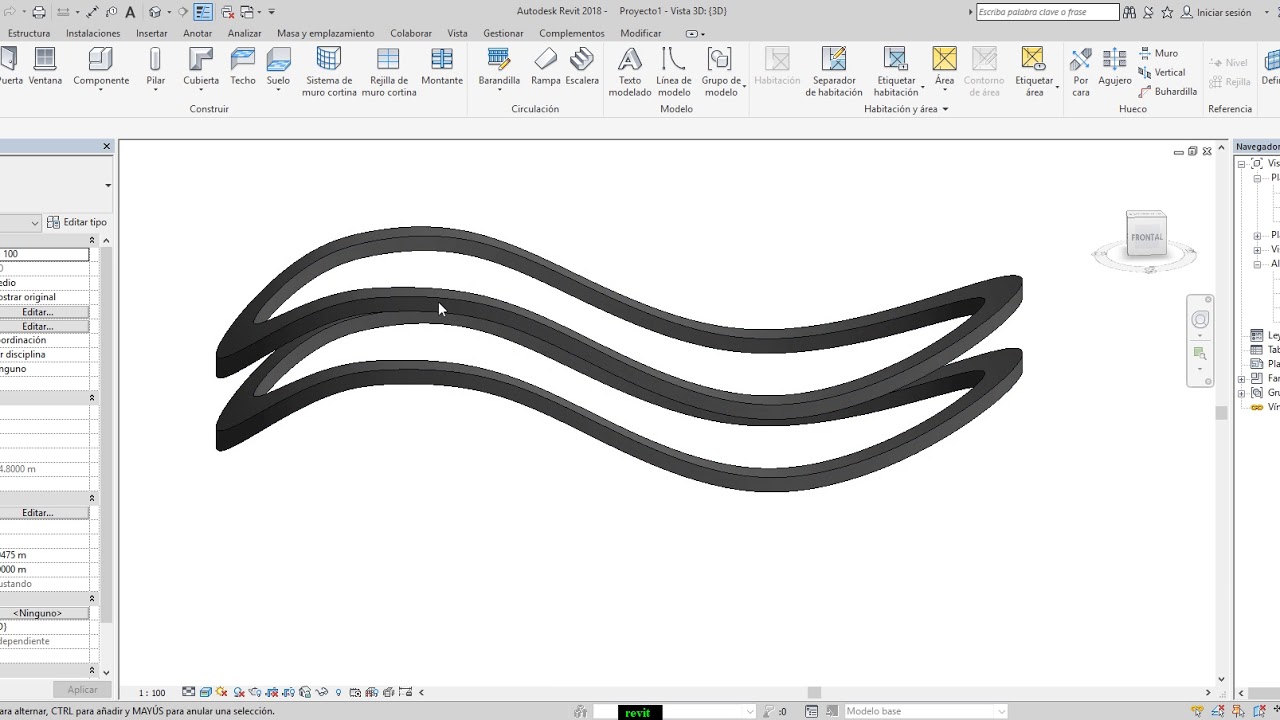Image resolution: width=1280 pixels, height=720 pixels.
Task: Select the Ventana tool
Action: [45, 67]
